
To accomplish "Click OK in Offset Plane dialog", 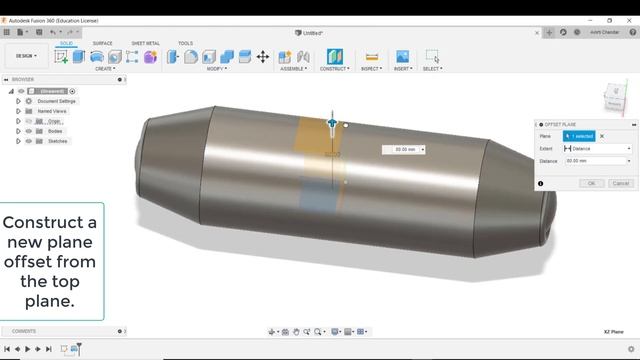I will pos(591,183).
